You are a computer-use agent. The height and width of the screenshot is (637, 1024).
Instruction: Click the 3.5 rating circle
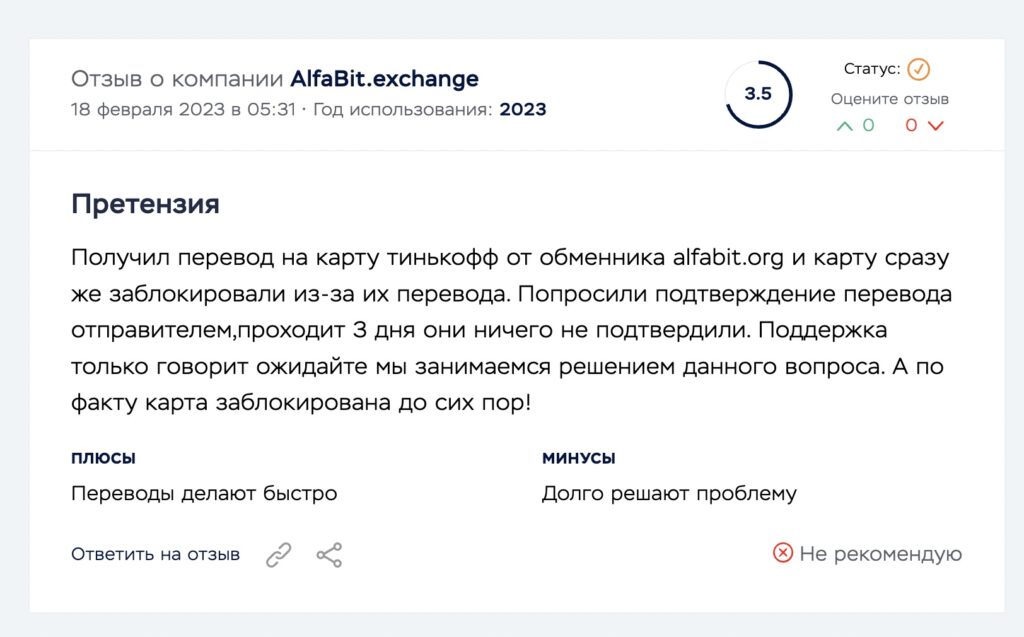pos(758,94)
